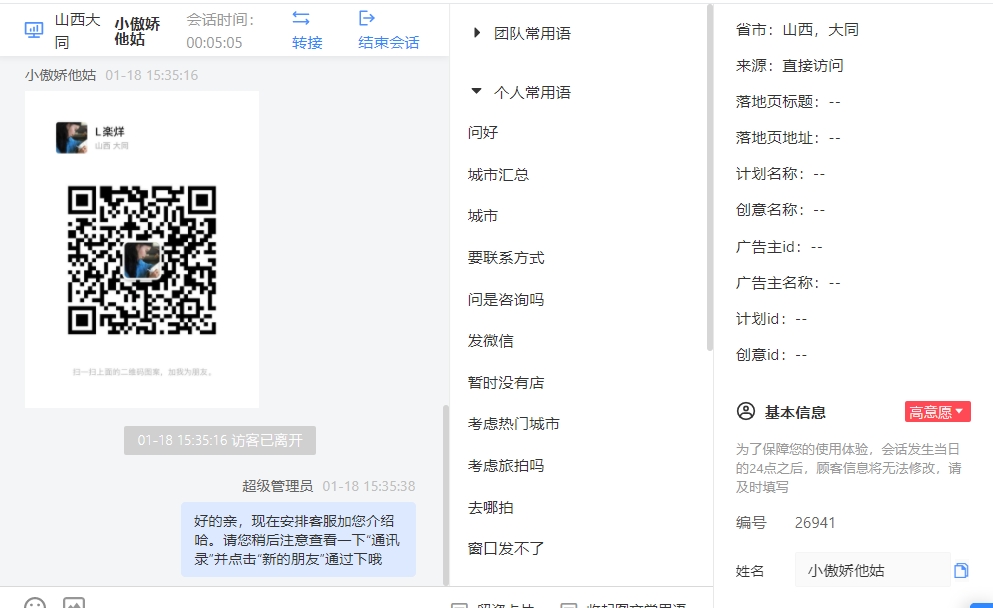Click the 姓名 input field
Viewport: 993px width, 608px height.
click(x=873, y=570)
